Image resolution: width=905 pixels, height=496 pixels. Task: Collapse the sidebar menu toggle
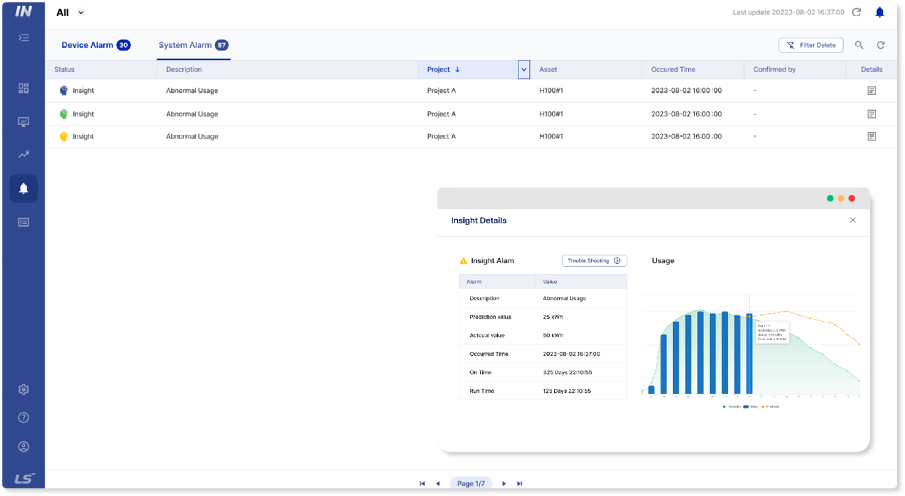[24, 38]
